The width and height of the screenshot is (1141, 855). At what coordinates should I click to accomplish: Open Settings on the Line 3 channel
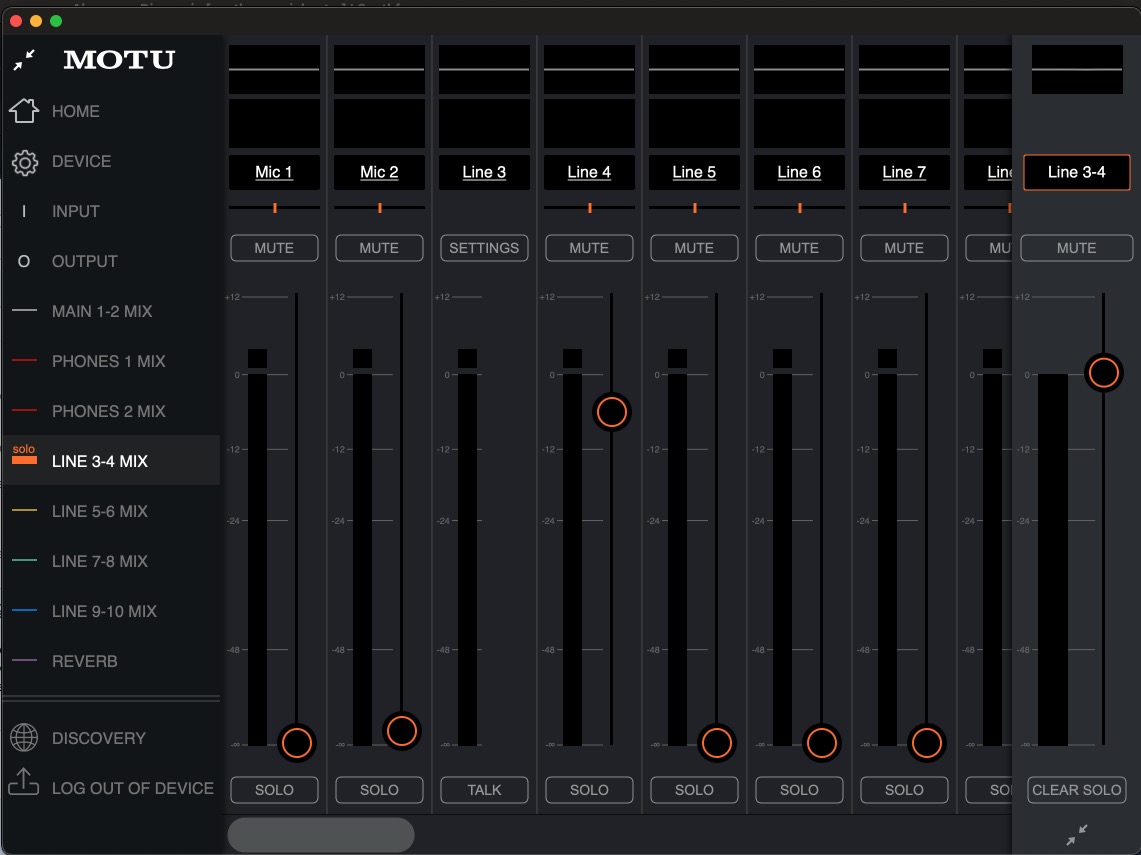click(484, 248)
